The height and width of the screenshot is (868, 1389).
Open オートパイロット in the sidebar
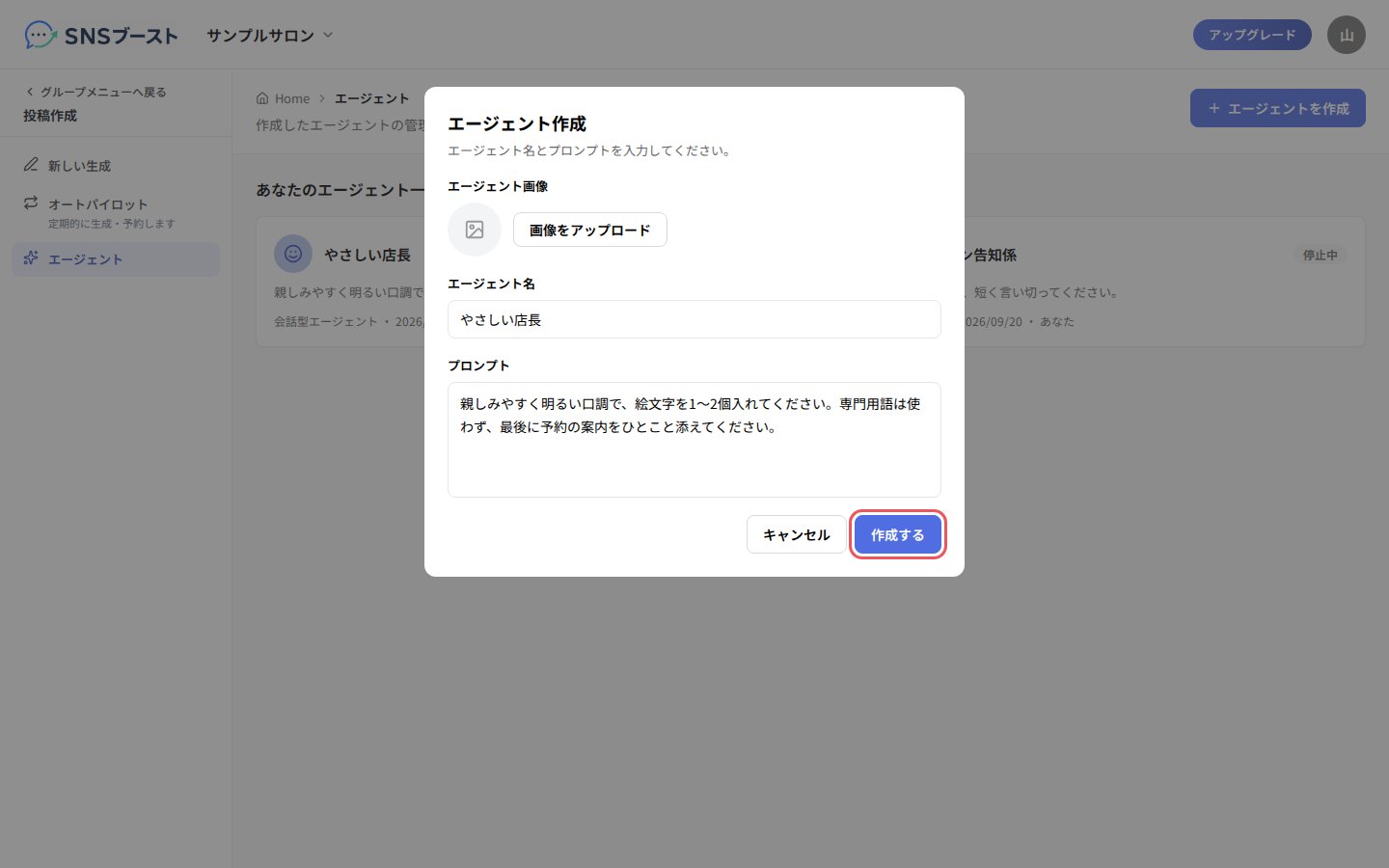pyautogui.click(x=116, y=212)
